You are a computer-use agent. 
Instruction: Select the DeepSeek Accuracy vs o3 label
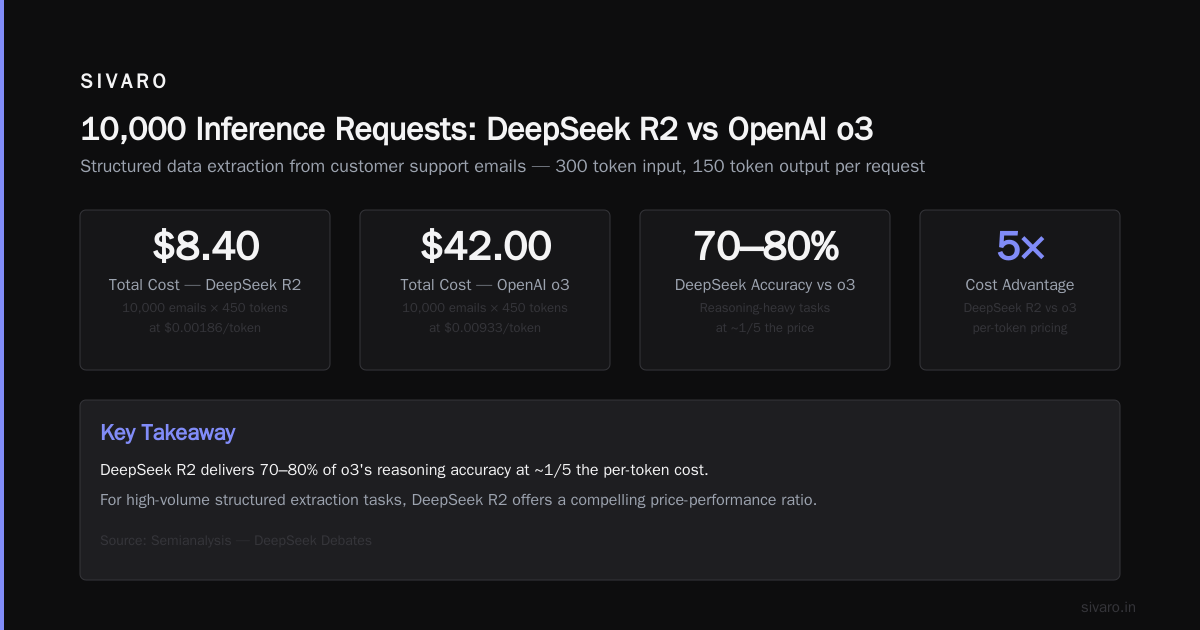[765, 285]
